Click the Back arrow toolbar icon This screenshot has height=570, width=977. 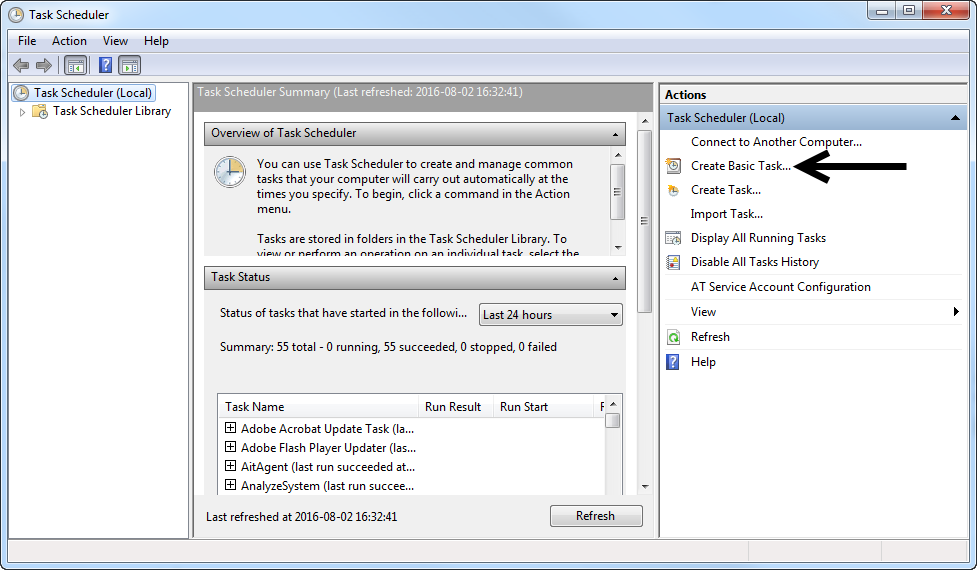pos(21,65)
